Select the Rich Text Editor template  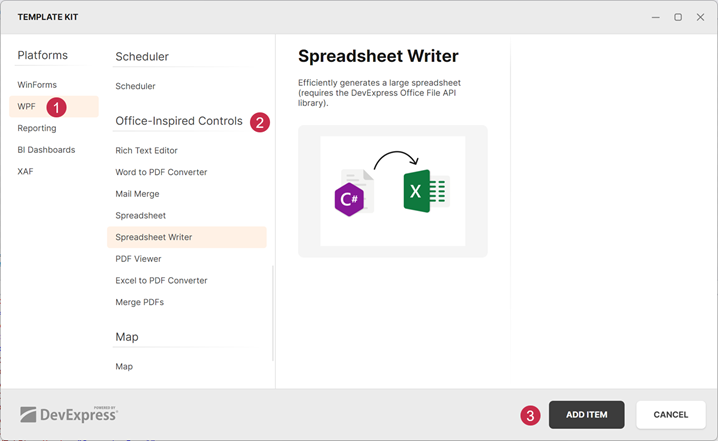[146, 150]
